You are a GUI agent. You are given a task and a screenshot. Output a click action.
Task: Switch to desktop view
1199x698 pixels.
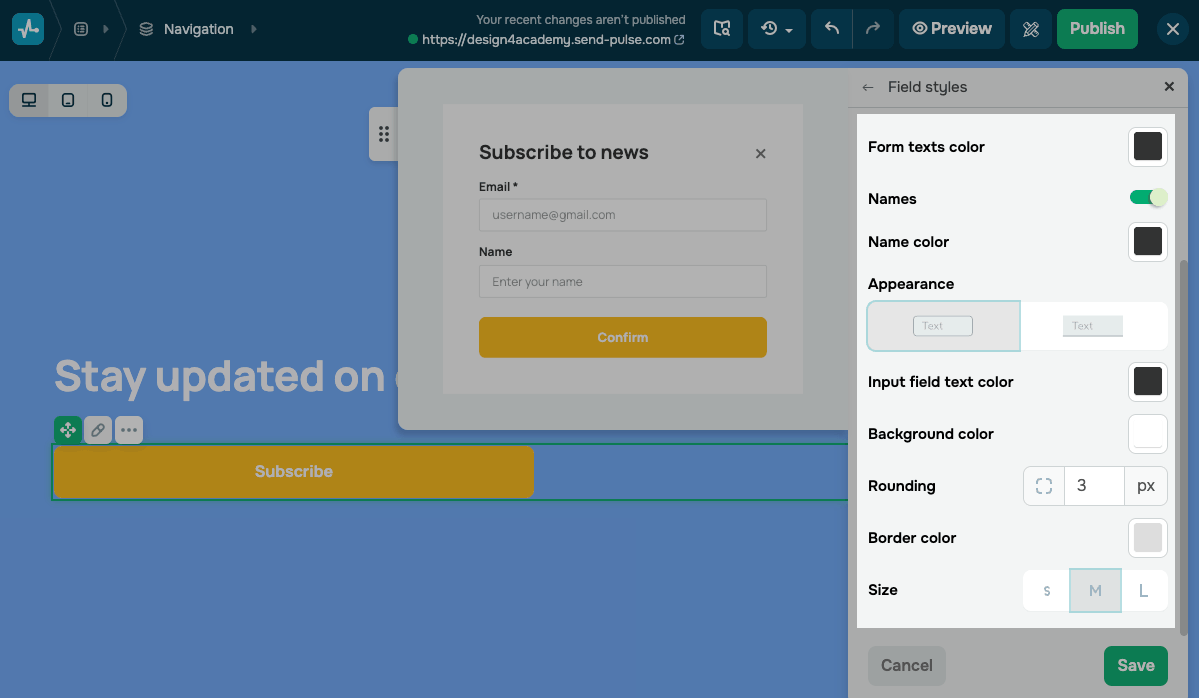(x=29, y=100)
